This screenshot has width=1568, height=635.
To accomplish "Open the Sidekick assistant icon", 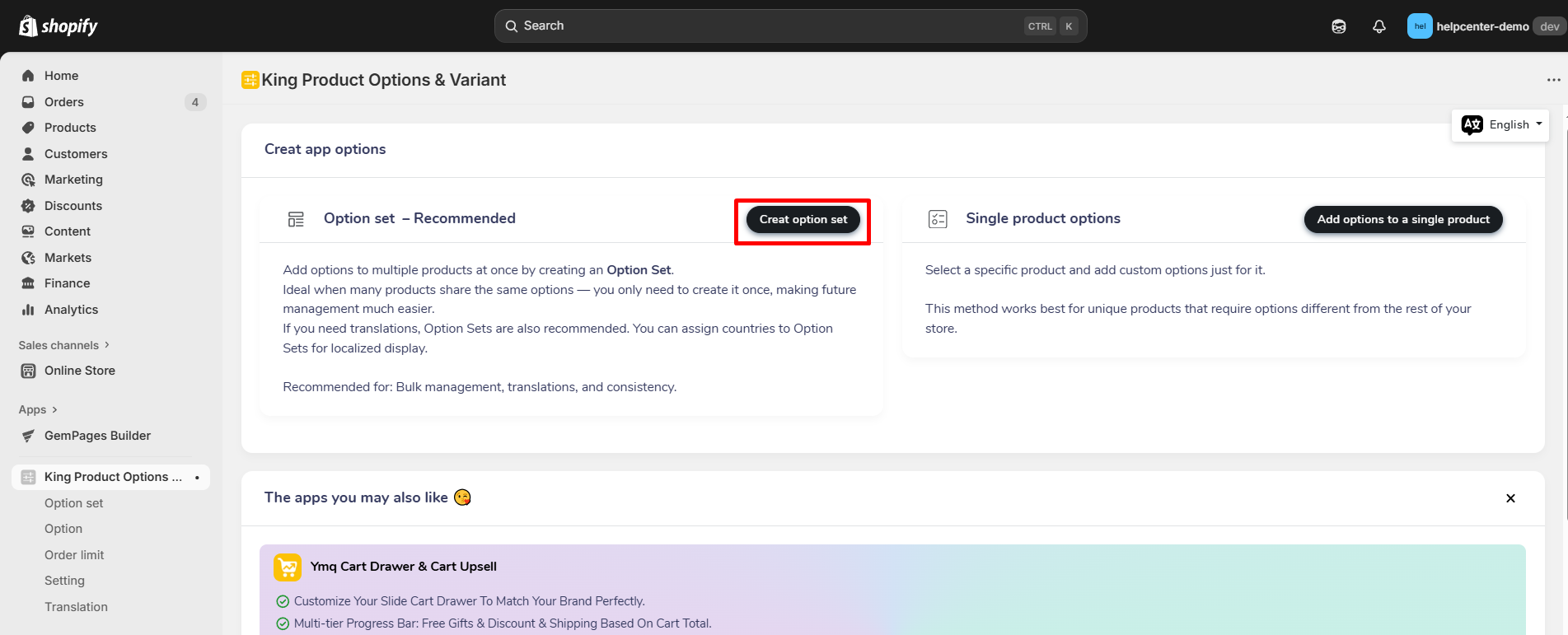I will click(1339, 26).
